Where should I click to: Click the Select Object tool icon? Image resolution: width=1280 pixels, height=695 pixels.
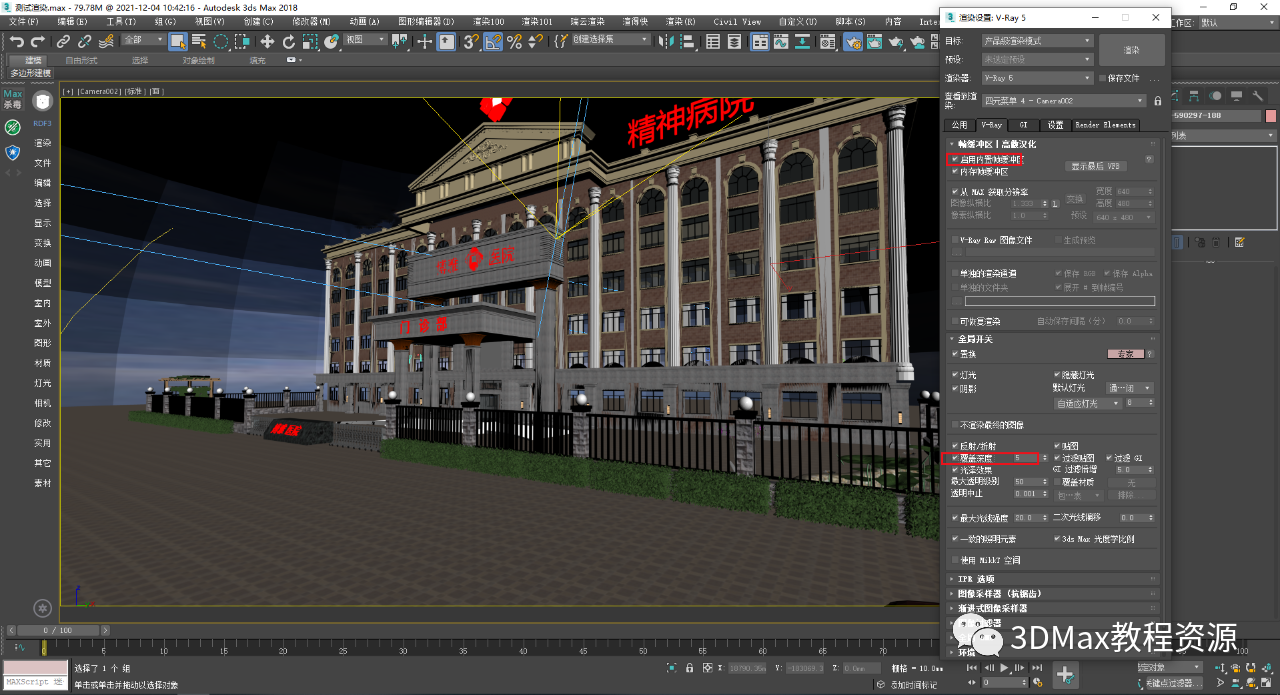pyautogui.click(x=178, y=41)
